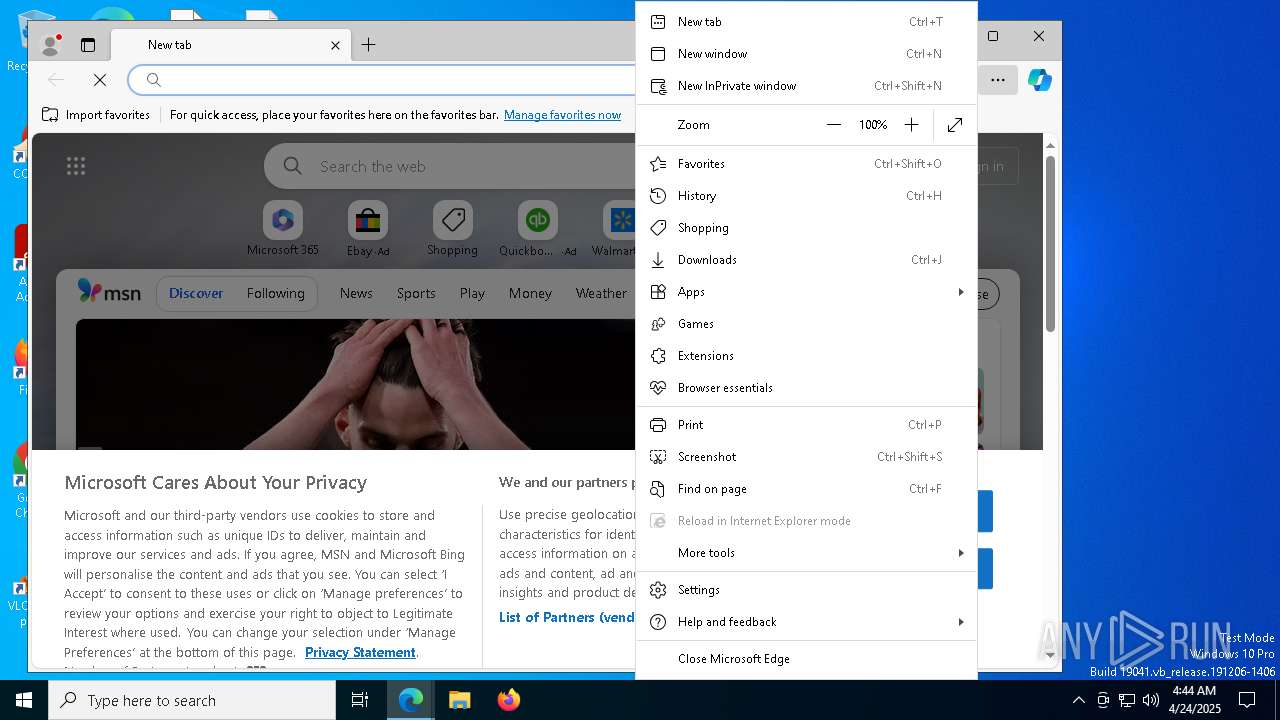Open the Privacy Statement link

pyautogui.click(x=360, y=652)
